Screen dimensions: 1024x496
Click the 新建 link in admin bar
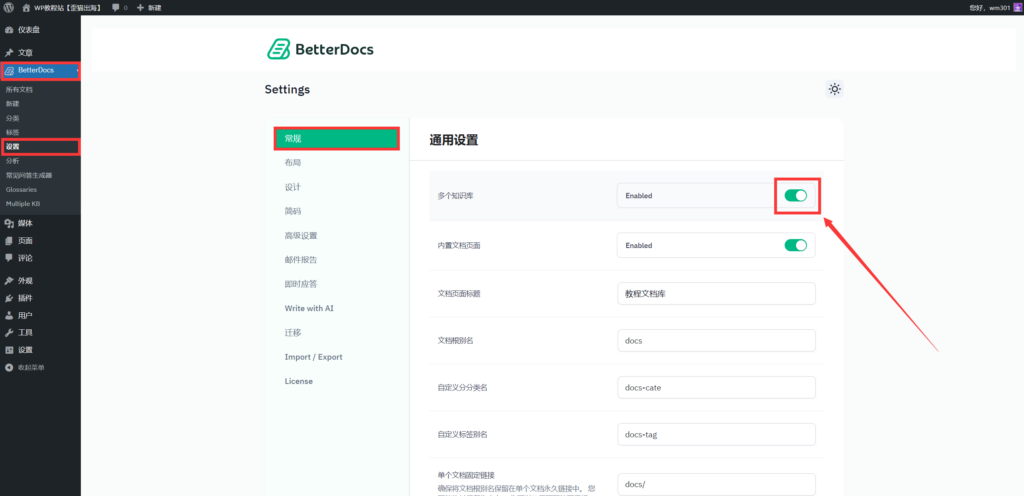click(x=154, y=7)
